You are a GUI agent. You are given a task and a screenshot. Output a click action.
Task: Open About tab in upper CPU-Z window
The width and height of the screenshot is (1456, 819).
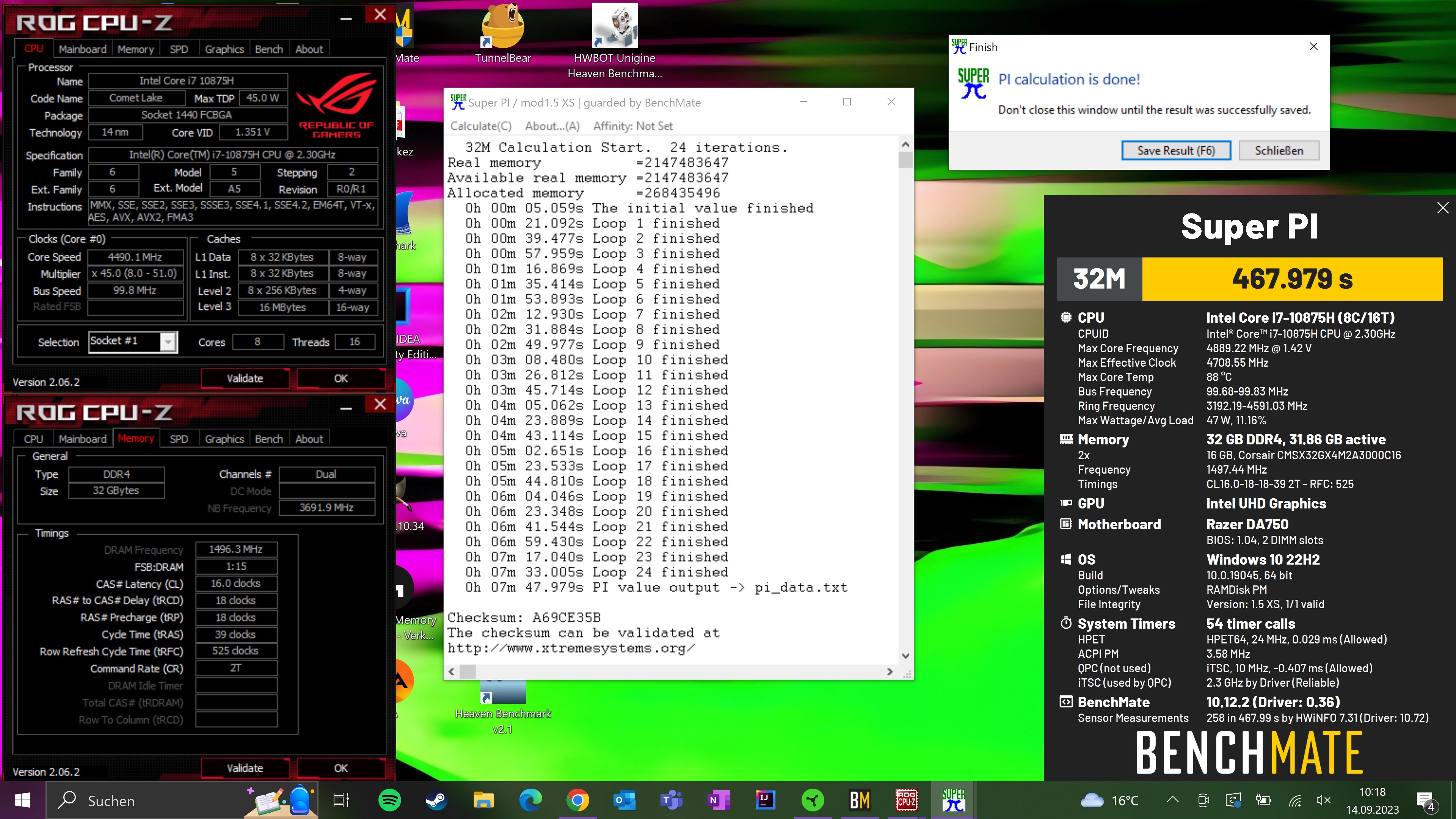click(309, 49)
